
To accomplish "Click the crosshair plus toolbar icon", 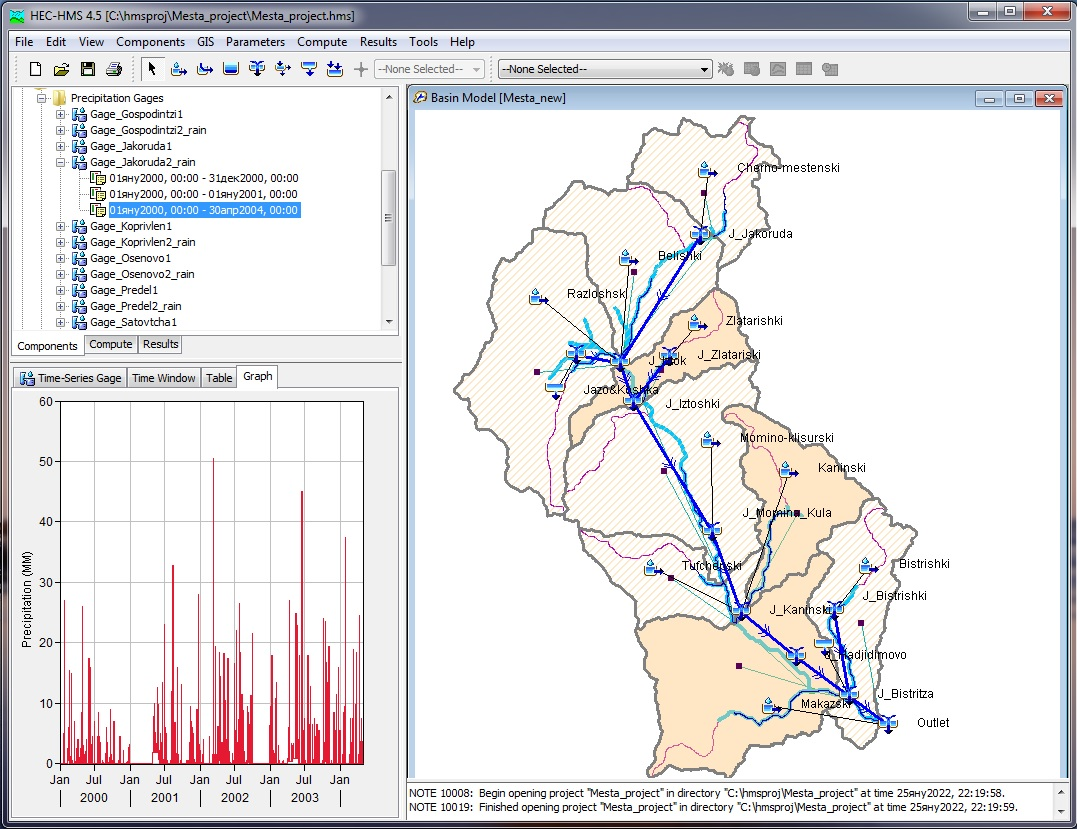I will pyautogui.click(x=361, y=69).
